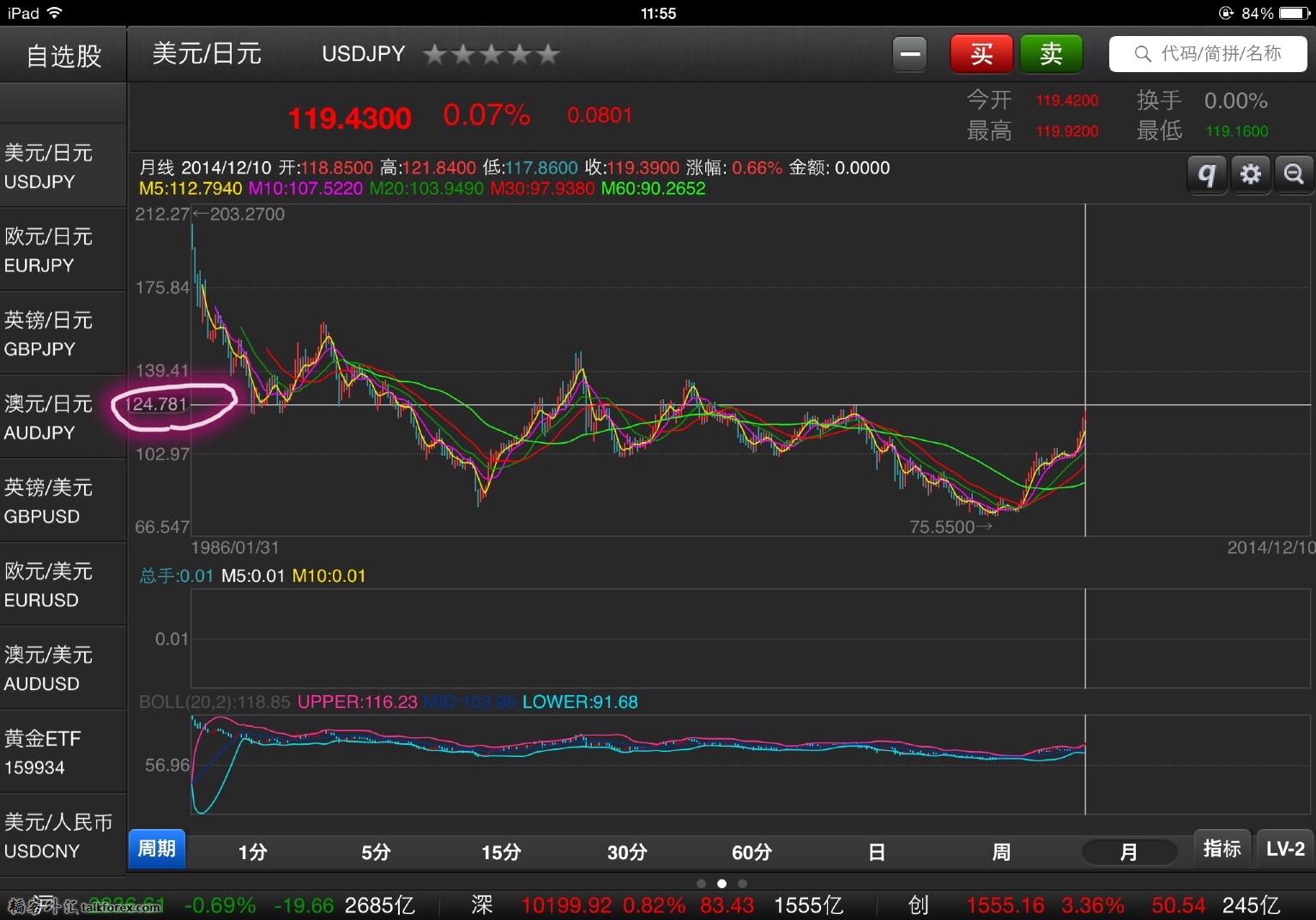Tap the M10:107.5220 moving average label
1316x920 pixels.
305,188
